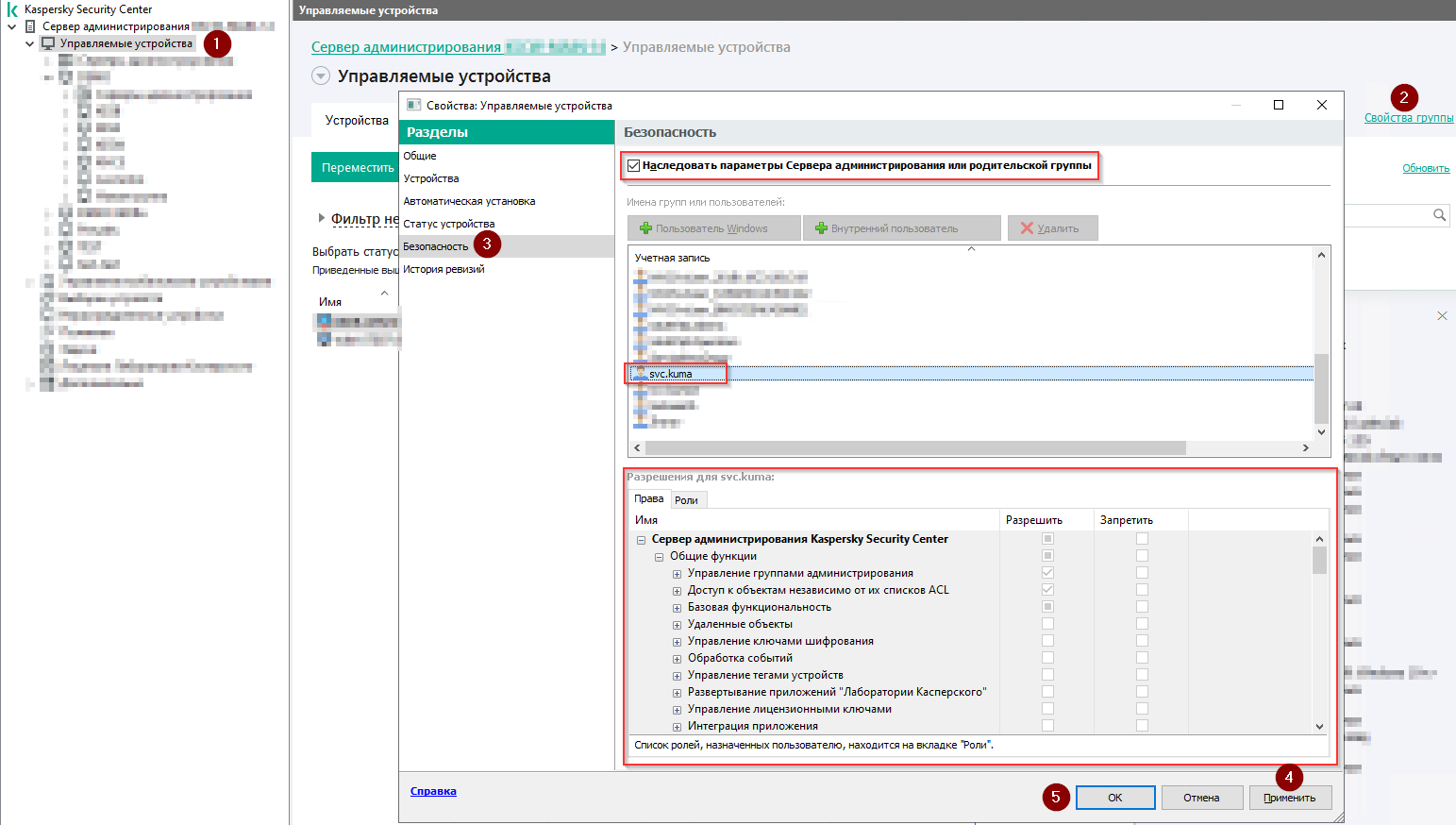The width and height of the screenshot is (1456, 825).
Task: Check Разрешить for Управление лицензионными ключами
Action: pos(1047,709)
